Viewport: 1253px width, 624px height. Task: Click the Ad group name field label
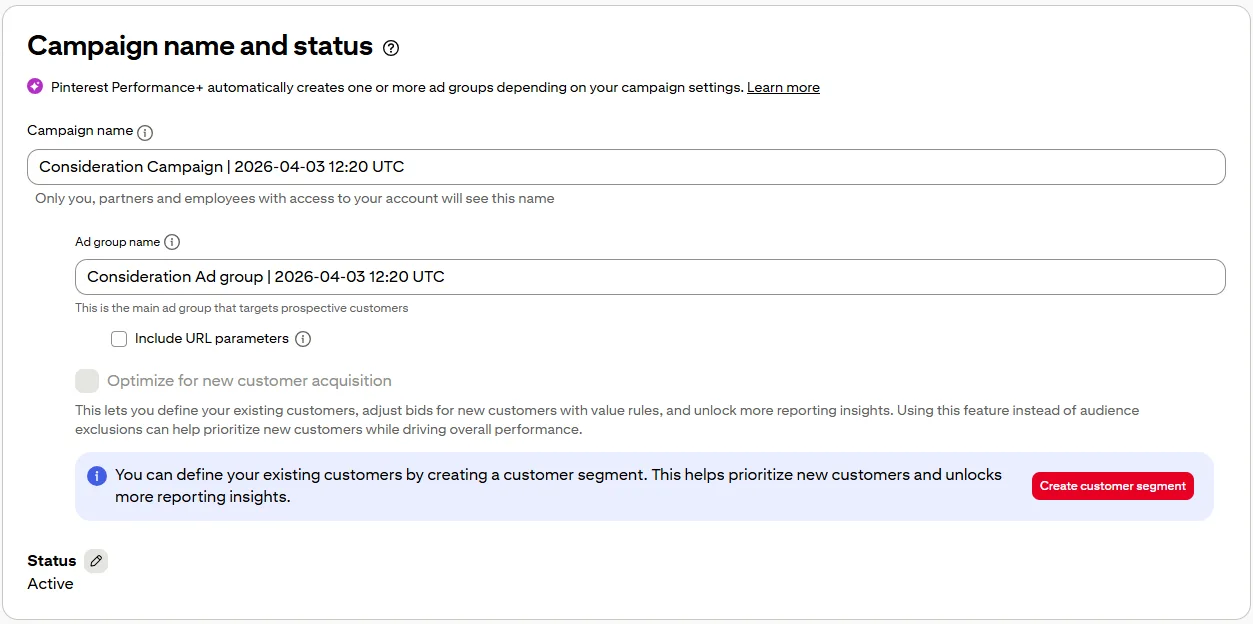point(117,242)
